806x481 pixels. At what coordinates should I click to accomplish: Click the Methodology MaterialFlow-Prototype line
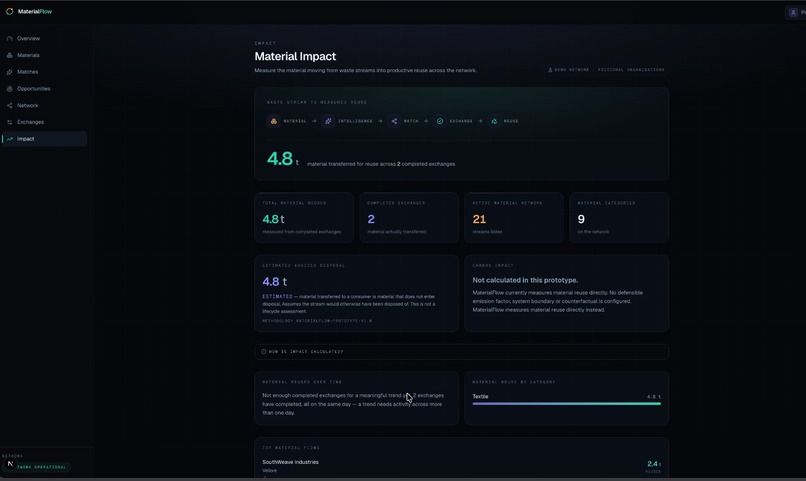[x=317, y=321]
